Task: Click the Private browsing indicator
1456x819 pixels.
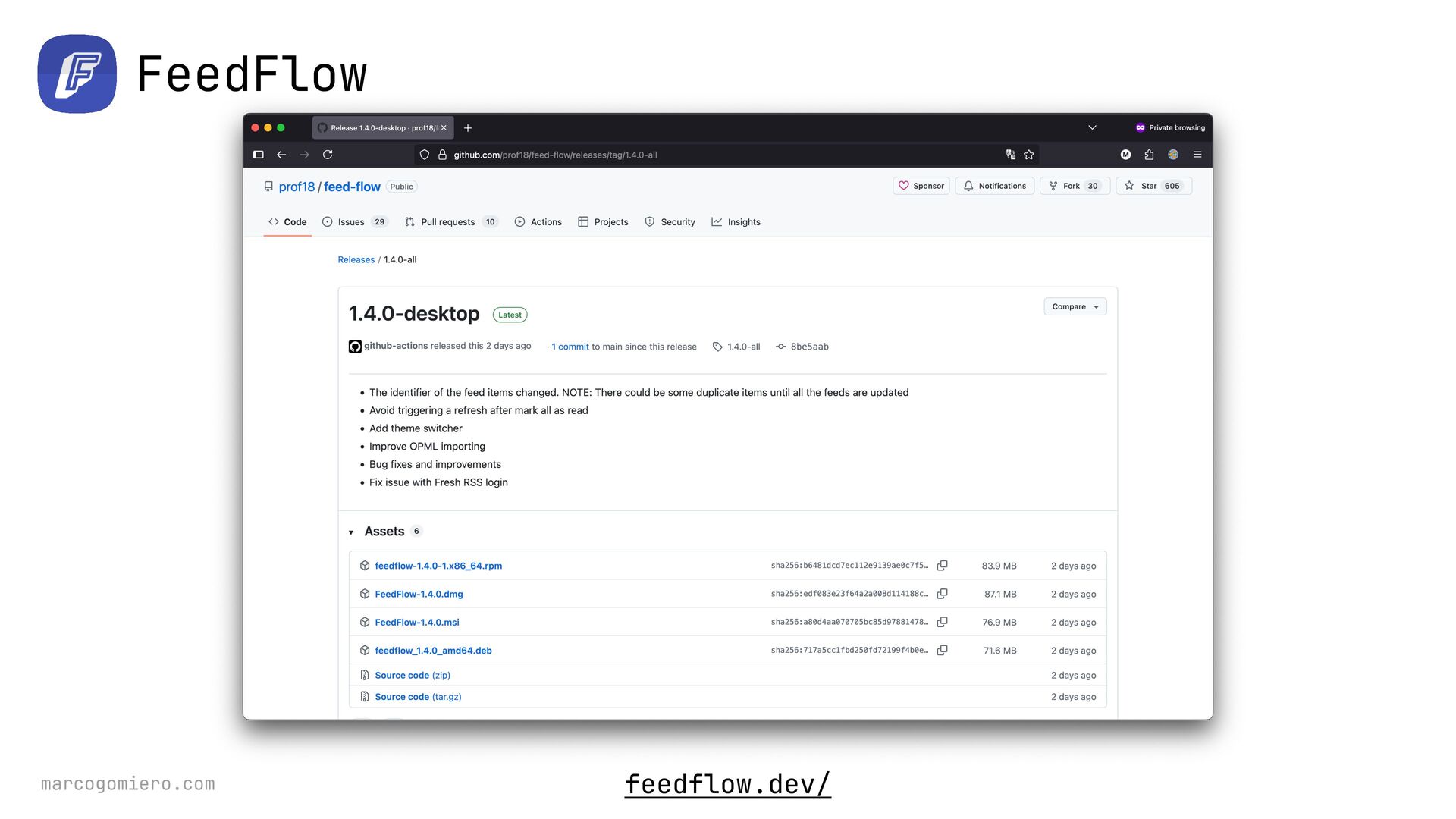Action: (1170, 127)
